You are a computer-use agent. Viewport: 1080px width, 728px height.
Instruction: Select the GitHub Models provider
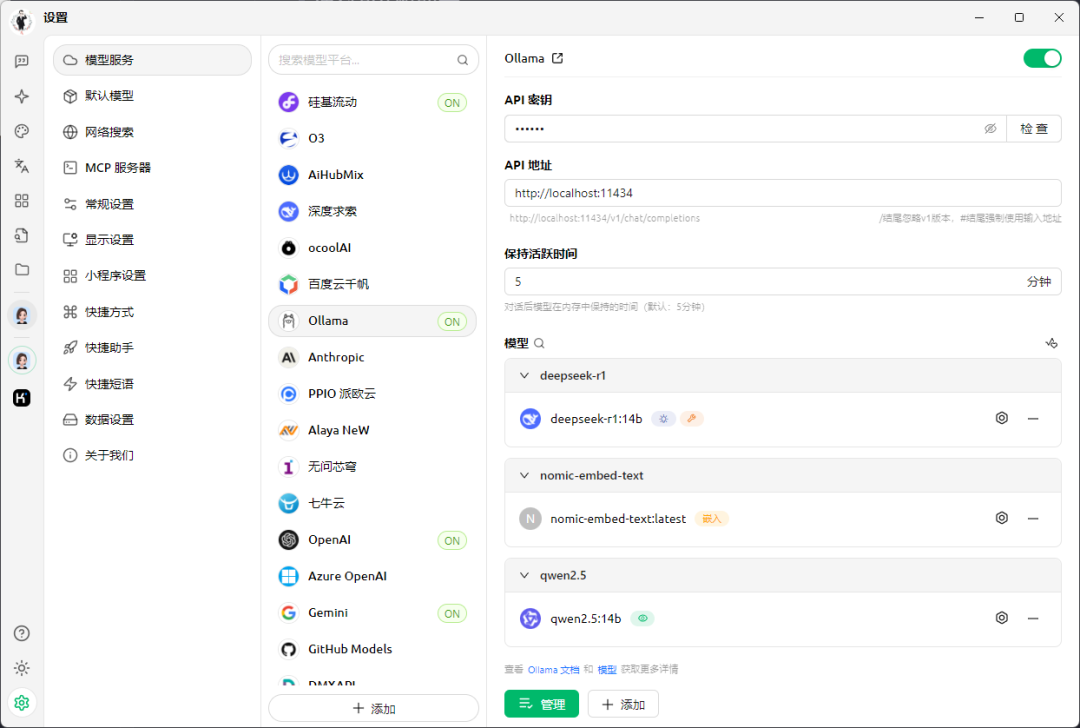point(373,649)
